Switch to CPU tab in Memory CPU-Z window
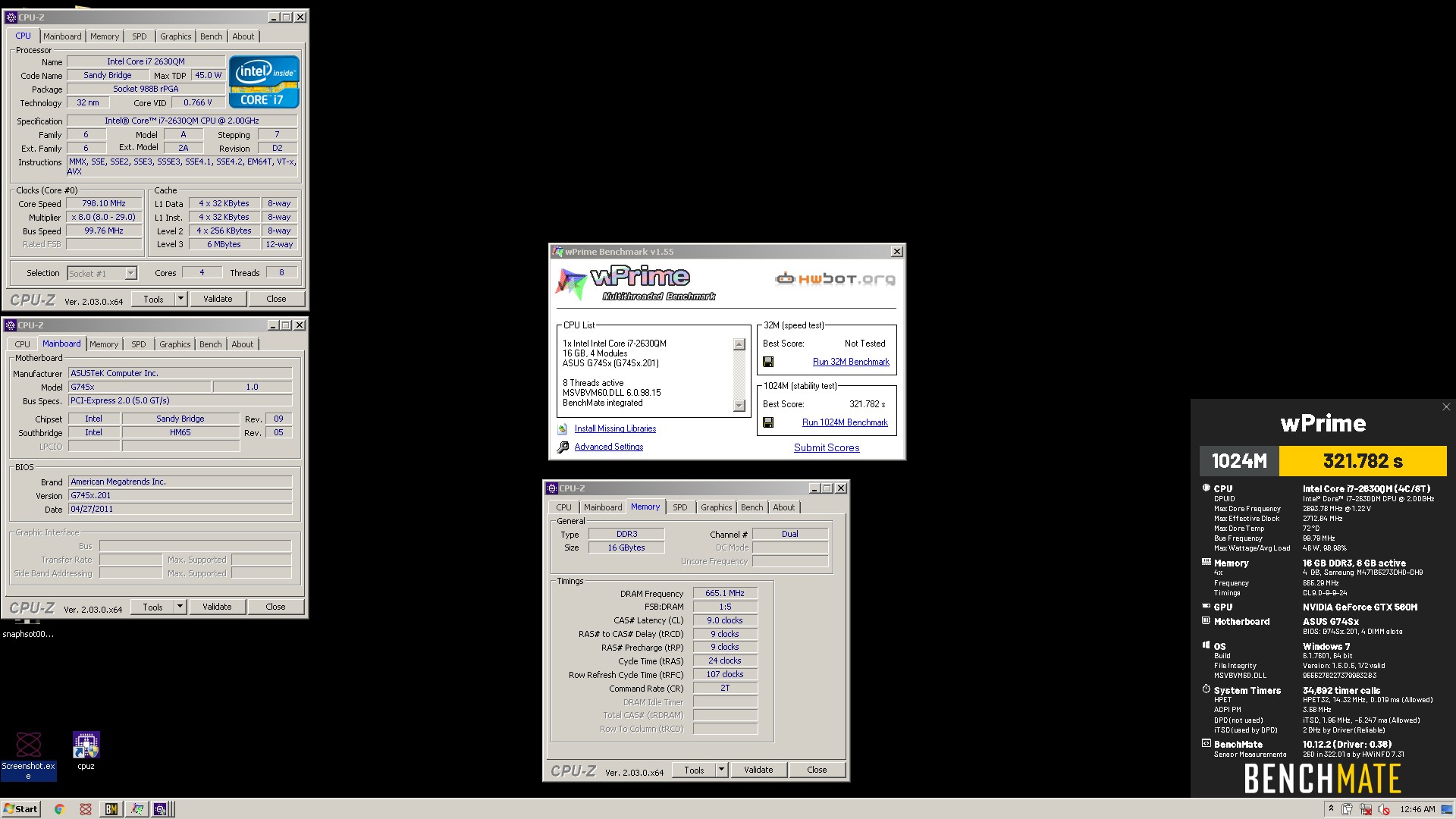Image resolution: width=1456 pixels, height=819 pixels. pyautogui.click(x=564, y=507)
